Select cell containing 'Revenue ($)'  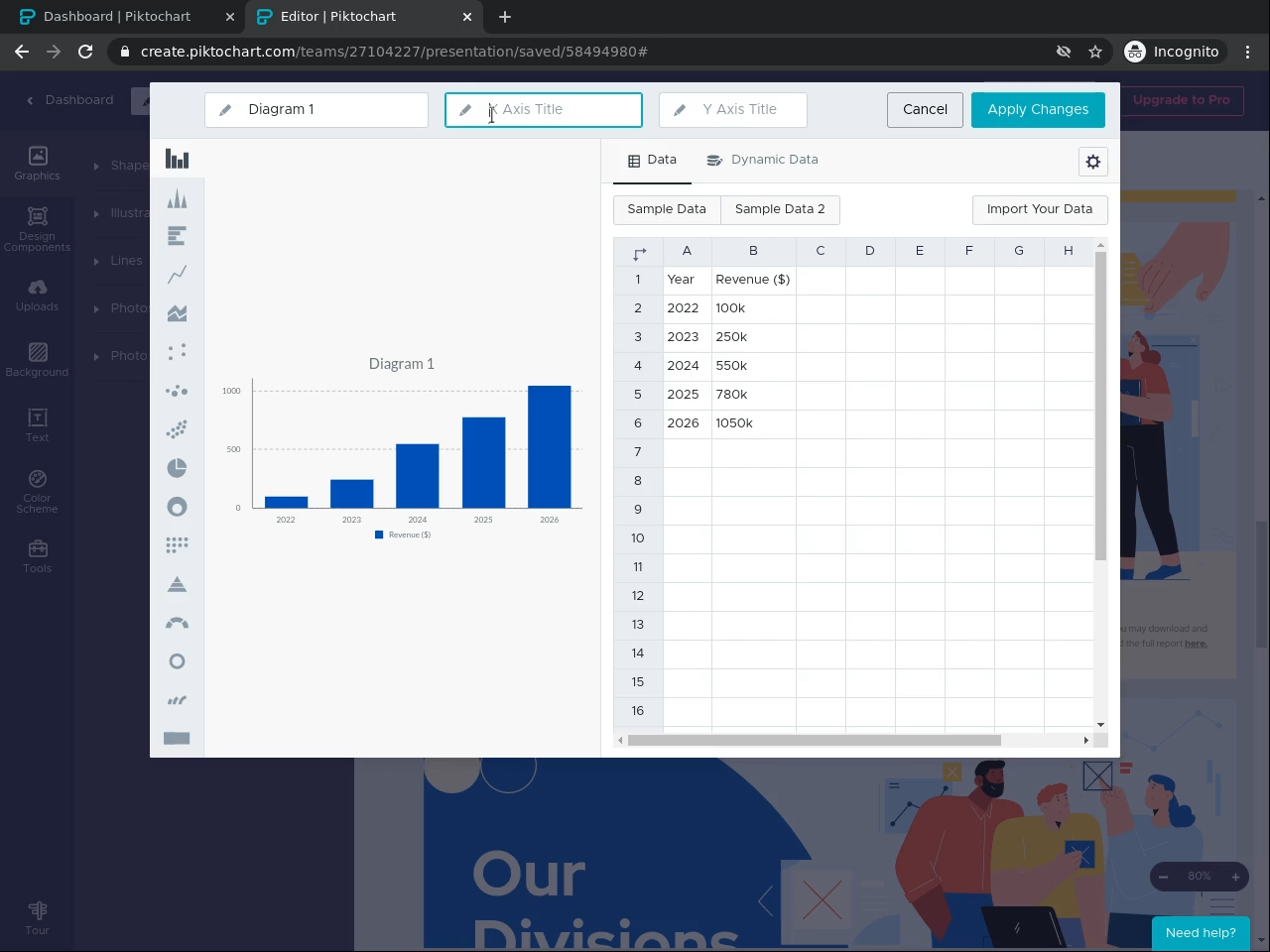pyautogui.click(x=753, y=280)
